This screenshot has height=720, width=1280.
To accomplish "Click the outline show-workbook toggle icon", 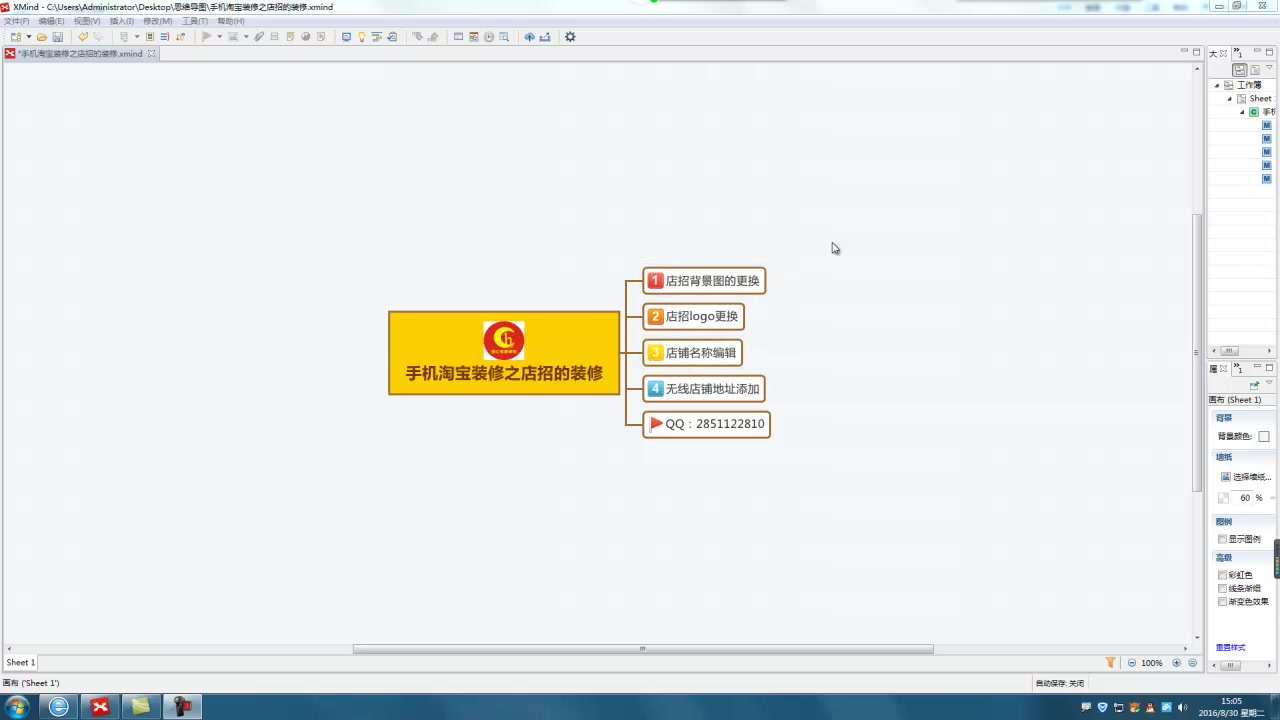I will [x=1240, y=70].
